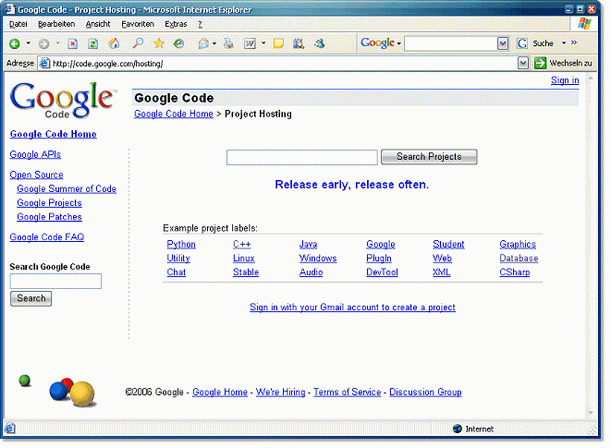Click the scrollbar up arrow
The height and width of the screenshot is (448, 610).
(x=591, y=78)
